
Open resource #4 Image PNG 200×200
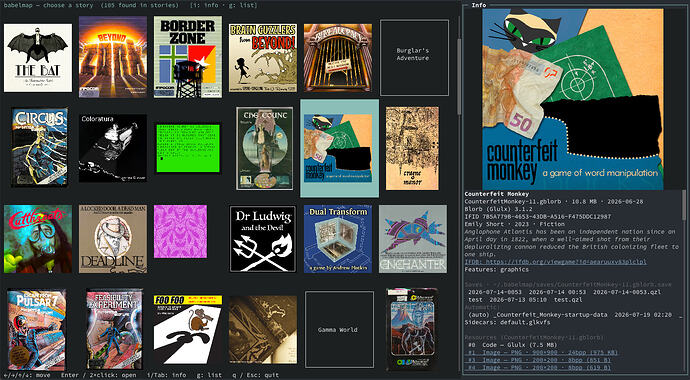coord(539,368)
